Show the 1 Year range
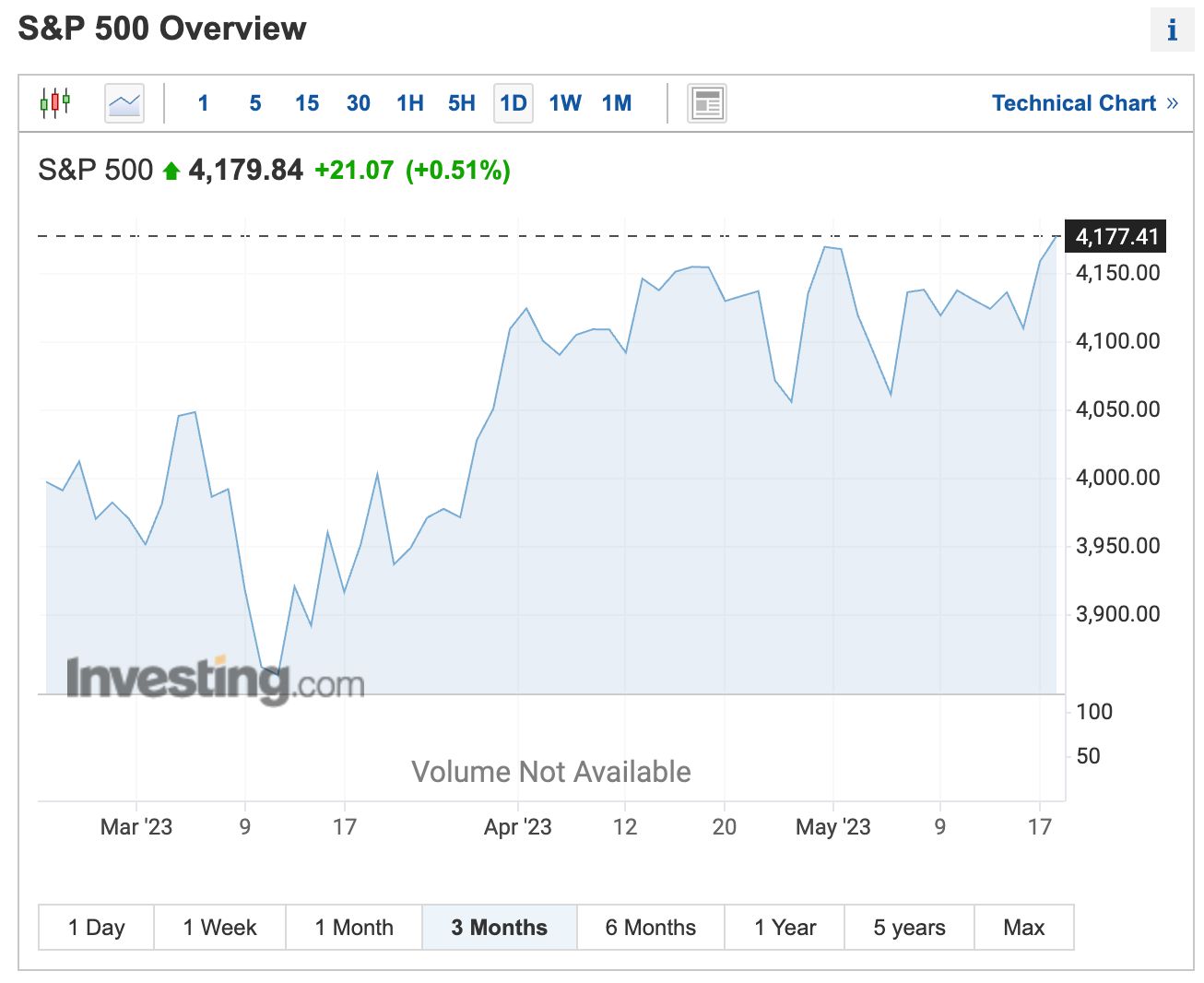Screen dimensions: 1204x983 (x=785, y=928)
